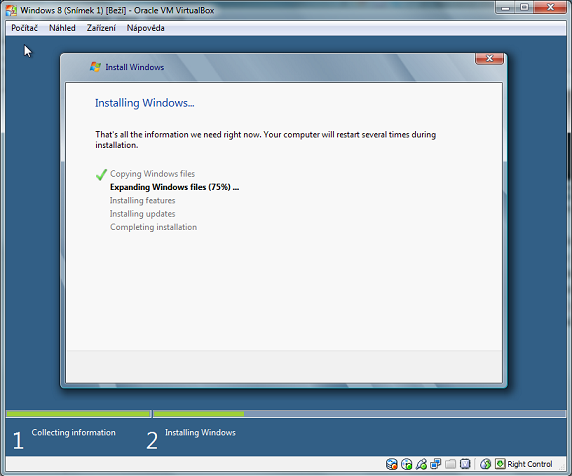Click the Installing Windows progress bar
The width and height of the screenshot is (572, 476).
click(359, 414)
